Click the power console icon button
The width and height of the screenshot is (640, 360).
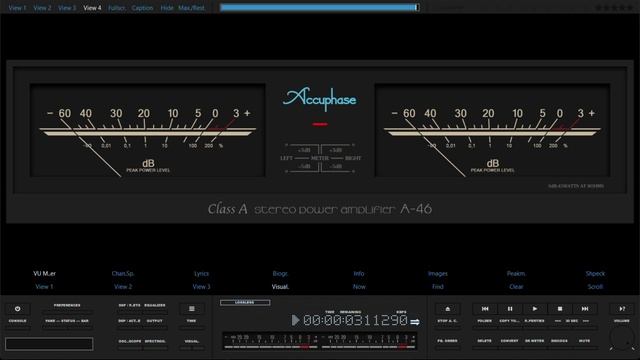point(18,309)
